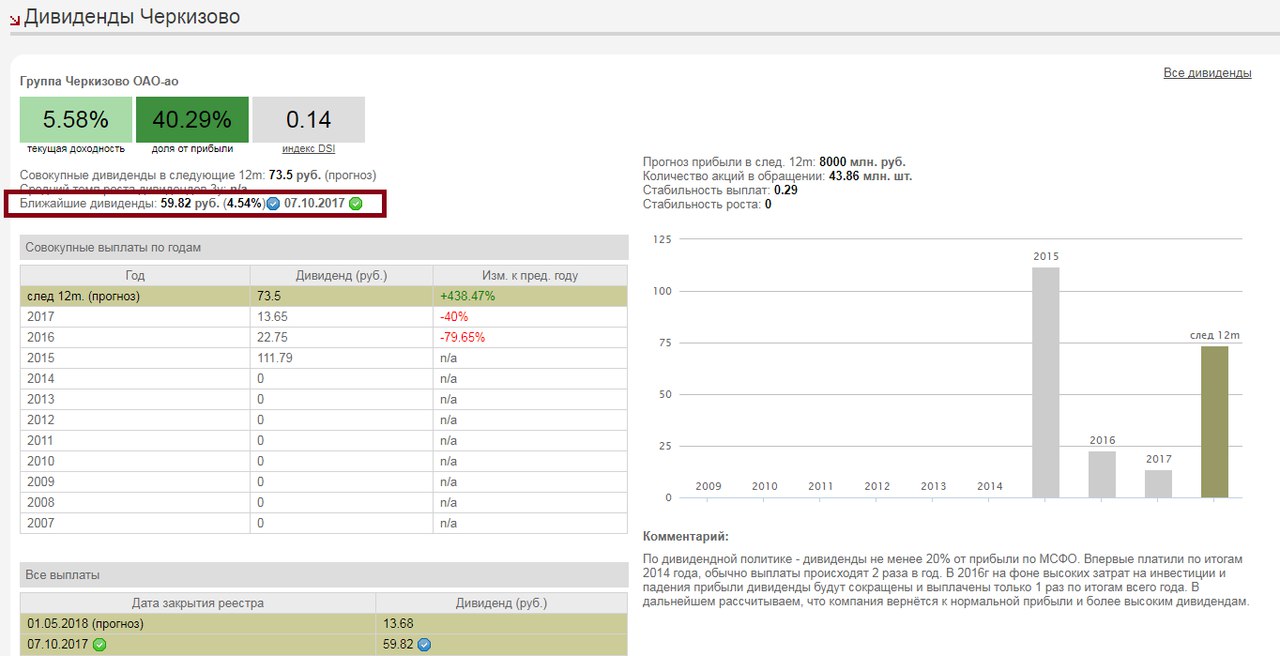
Task: Click the Количество акций 43.86 млн. шт. line
Action: point(778,176)
